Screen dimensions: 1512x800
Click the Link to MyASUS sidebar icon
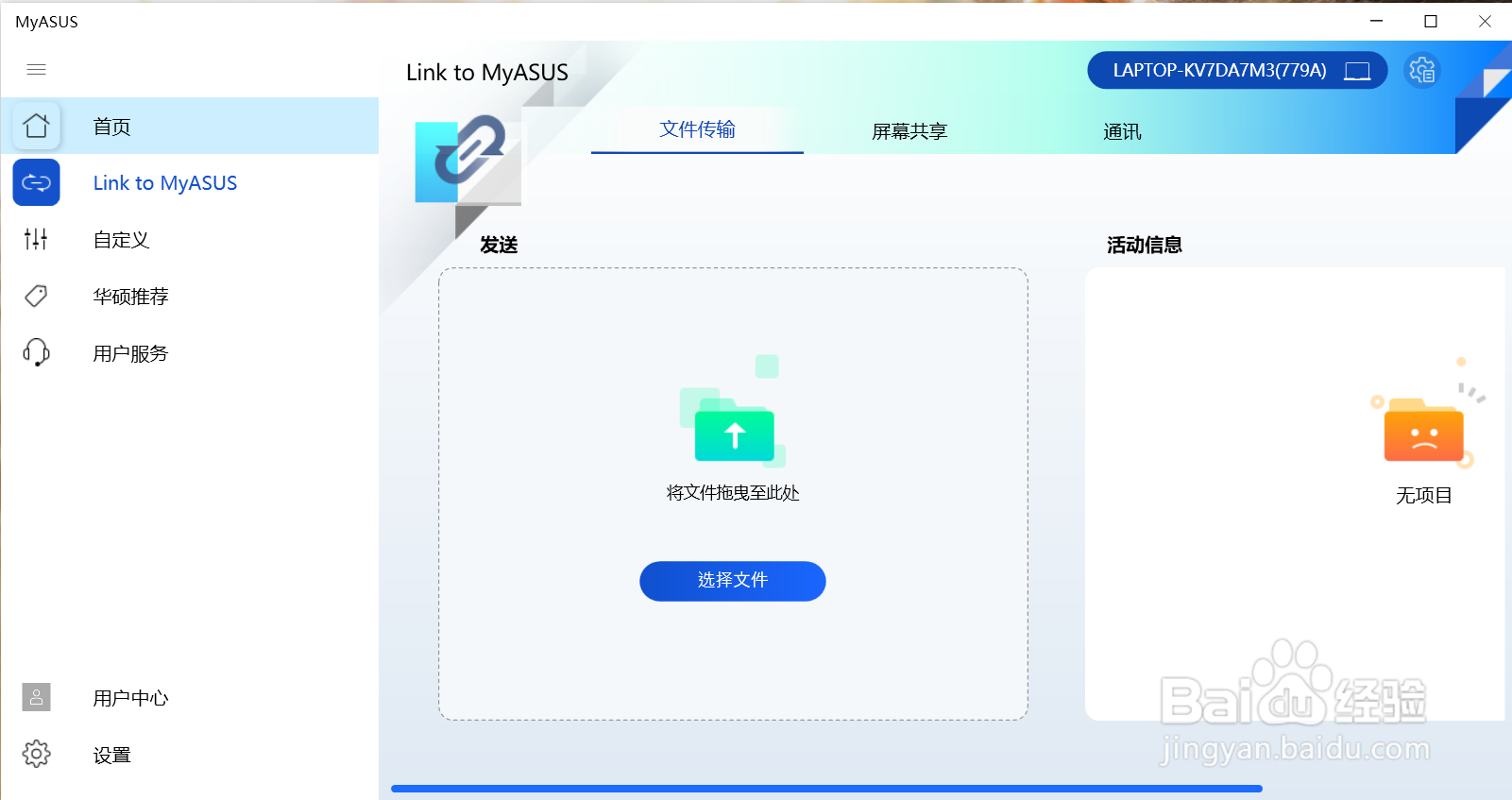click(36, 182)
